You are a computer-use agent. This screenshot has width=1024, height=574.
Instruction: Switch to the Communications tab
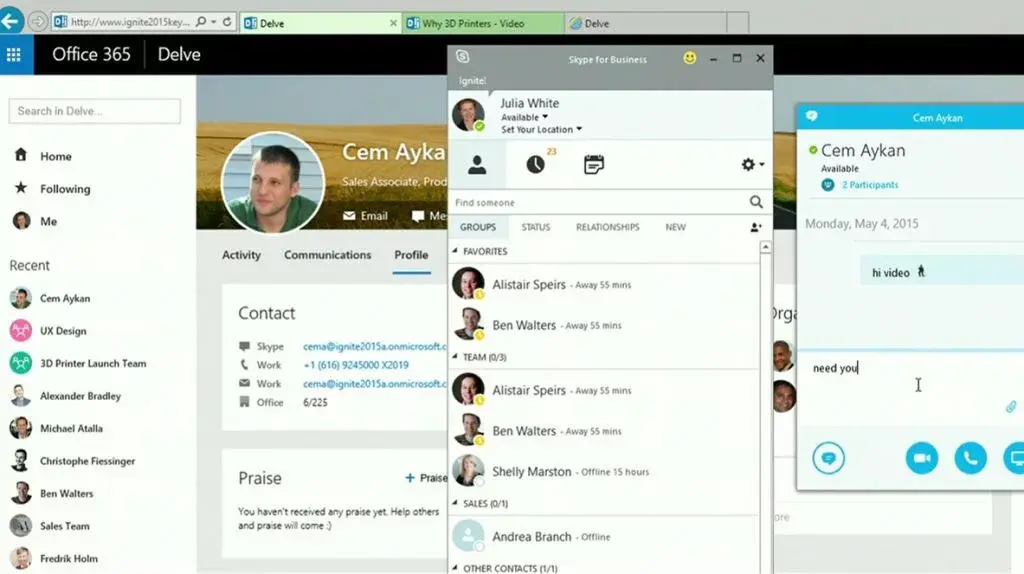327,255
